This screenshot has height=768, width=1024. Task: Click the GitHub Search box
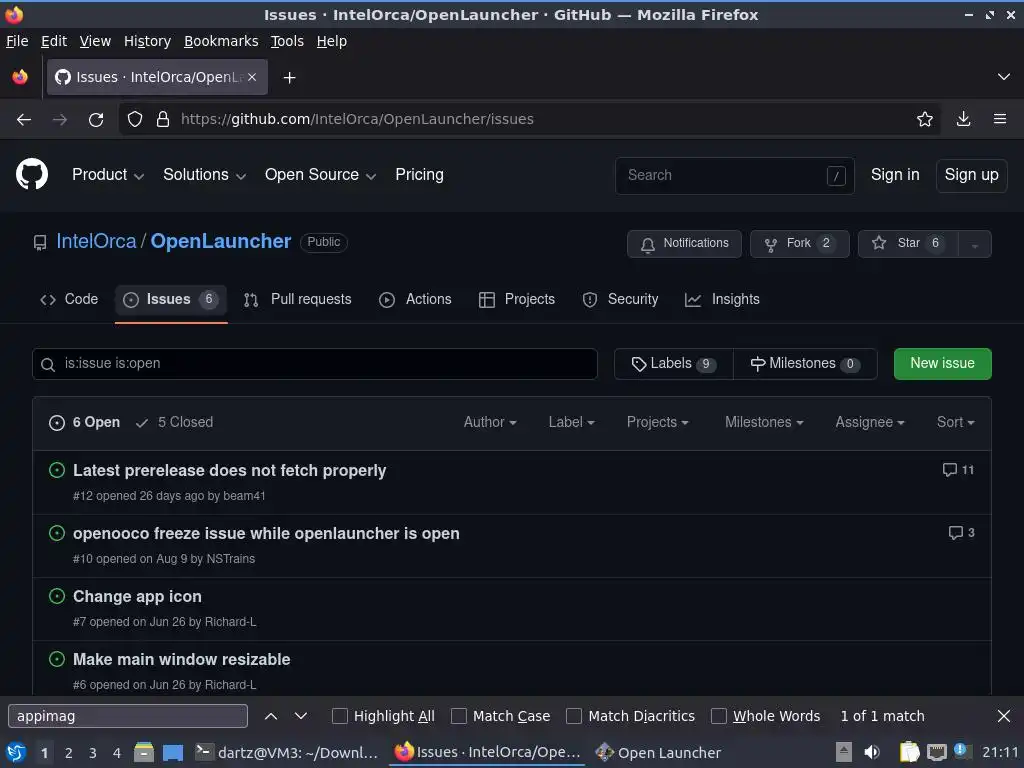[735, 175]
